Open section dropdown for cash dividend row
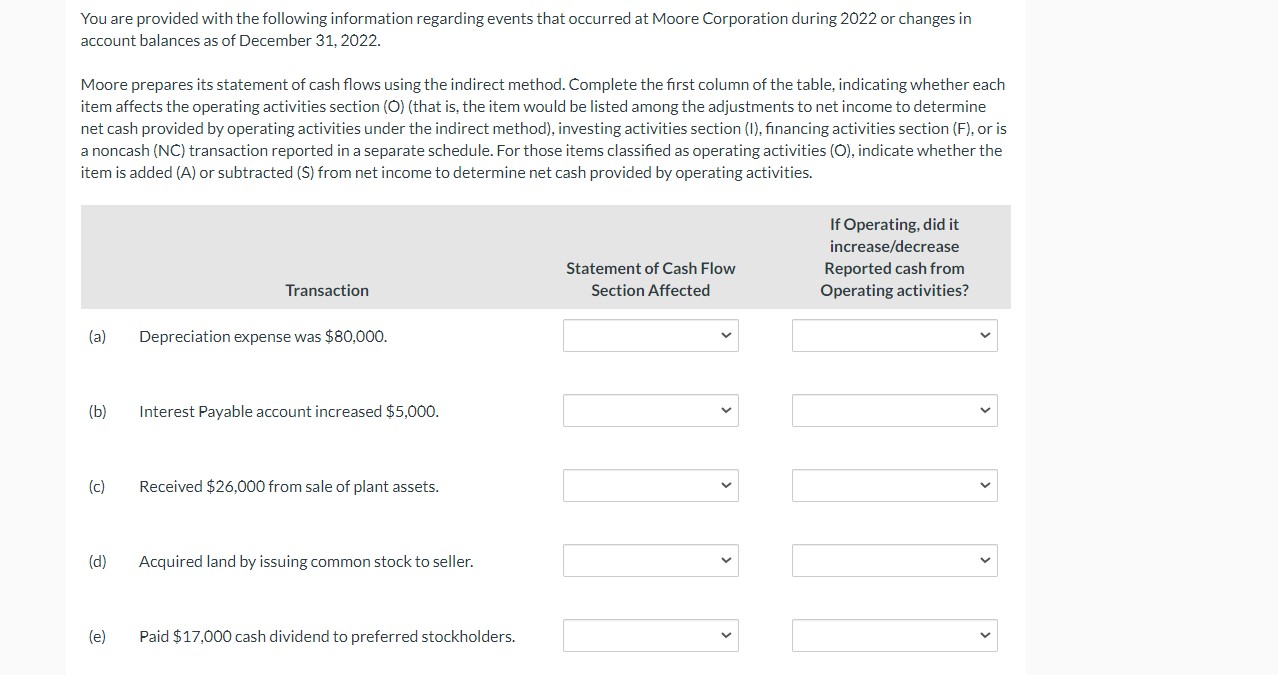1278x675 pixels. pyautogui.click(x=650, y=636)
